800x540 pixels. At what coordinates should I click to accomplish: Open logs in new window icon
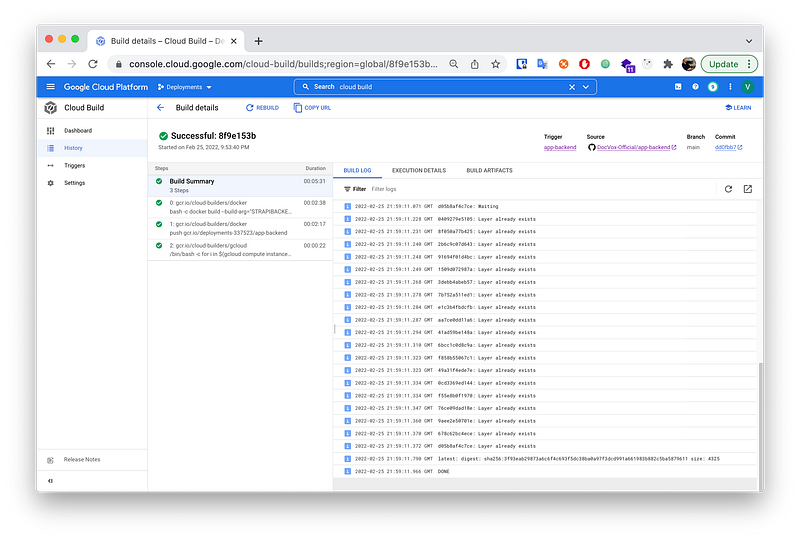pyautogui.click(x=747, y=189)
